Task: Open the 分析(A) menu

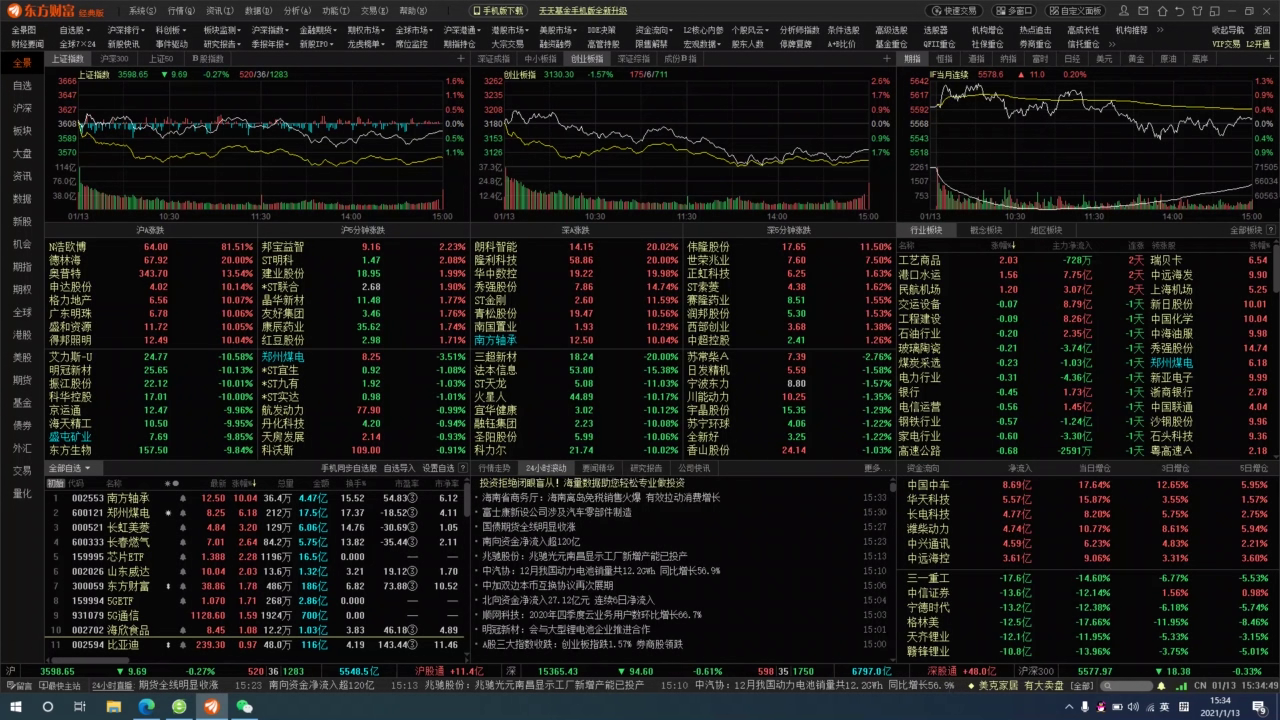Action: (297, 10)
